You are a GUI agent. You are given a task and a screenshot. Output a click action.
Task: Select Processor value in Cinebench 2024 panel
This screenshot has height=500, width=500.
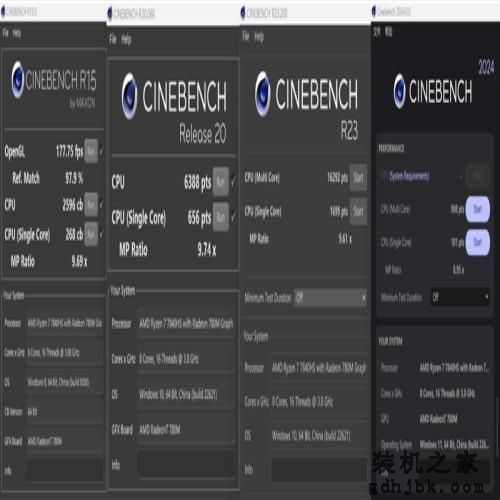[454, 368]
